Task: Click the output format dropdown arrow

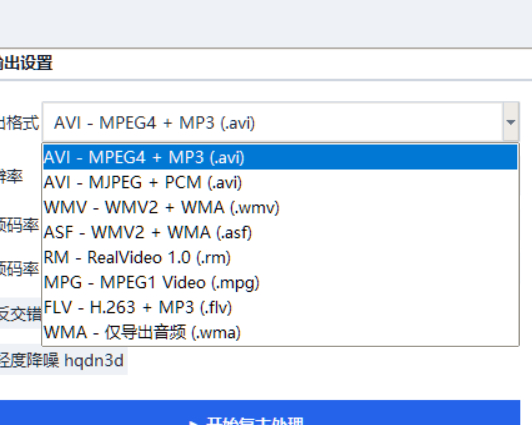Action: [511, 122]
